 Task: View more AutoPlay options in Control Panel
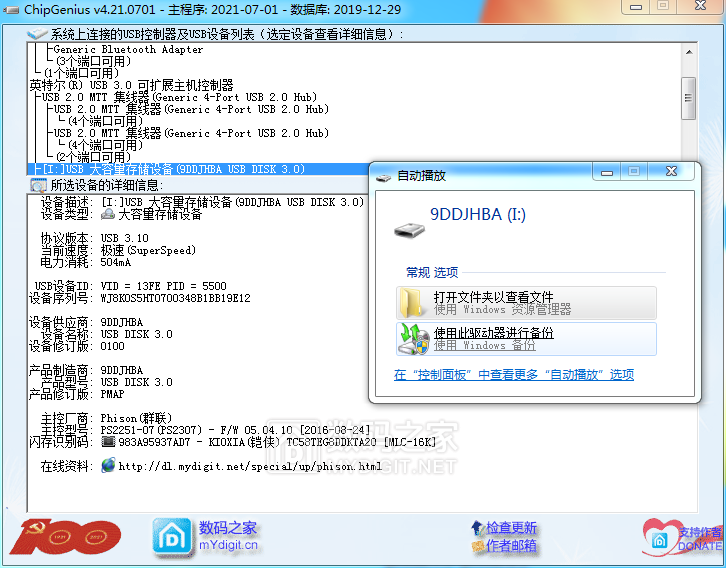pyautogui.click(x=513, y=375)
